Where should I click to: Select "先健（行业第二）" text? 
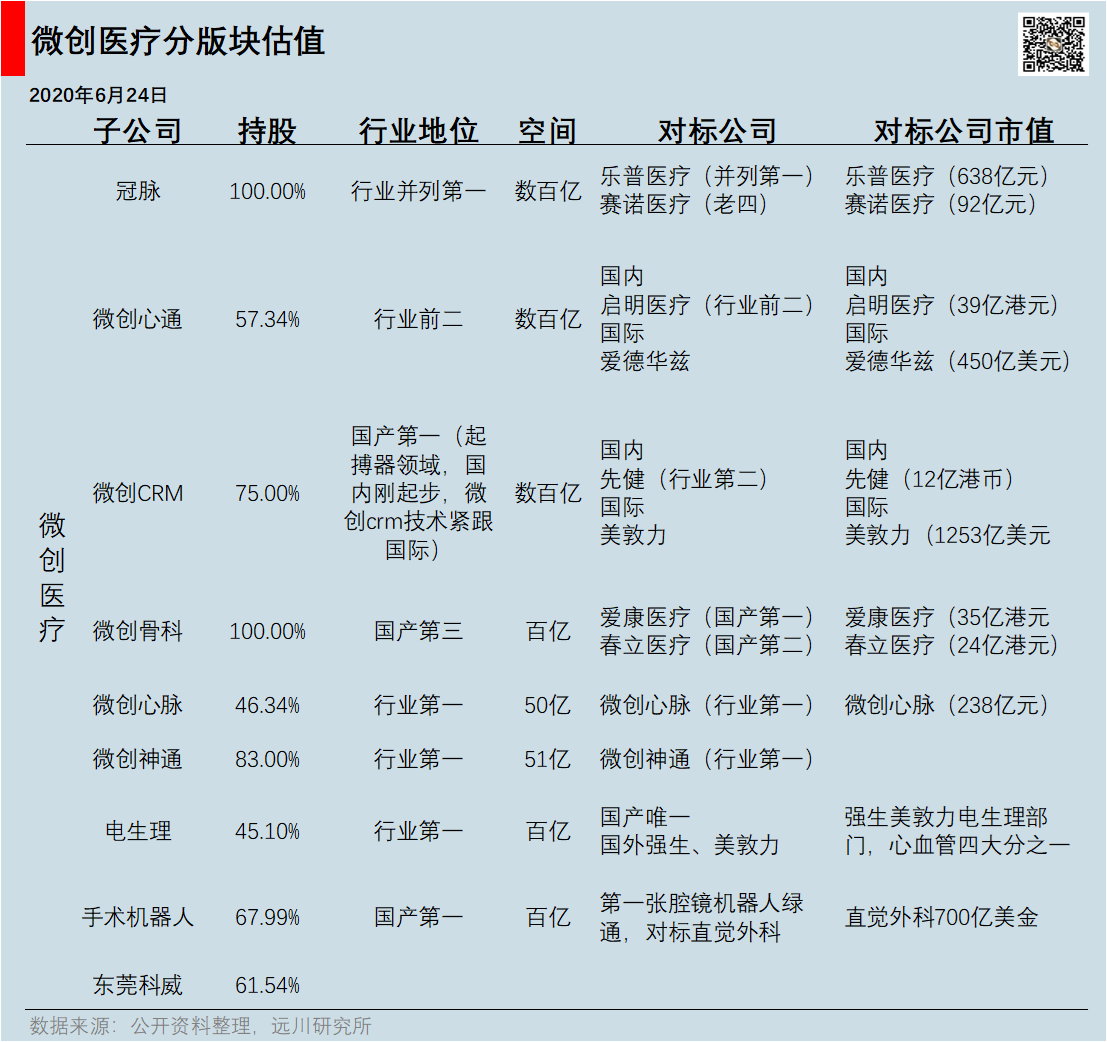point(684,479)
